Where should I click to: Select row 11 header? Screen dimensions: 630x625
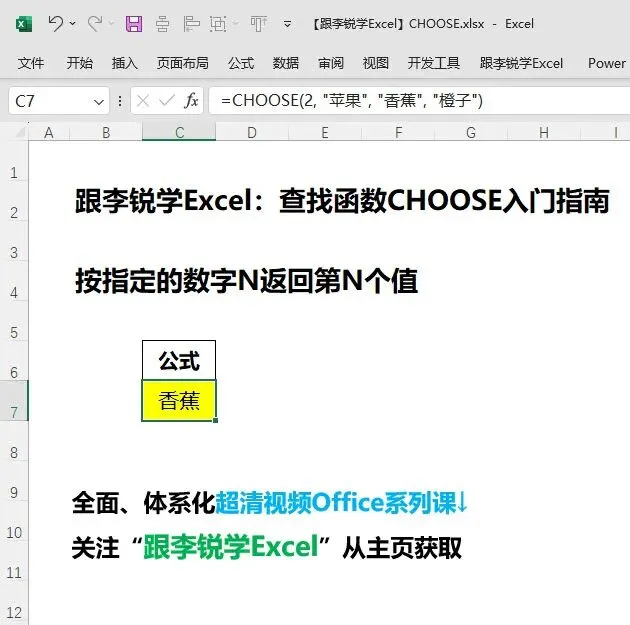click(14, 561)
